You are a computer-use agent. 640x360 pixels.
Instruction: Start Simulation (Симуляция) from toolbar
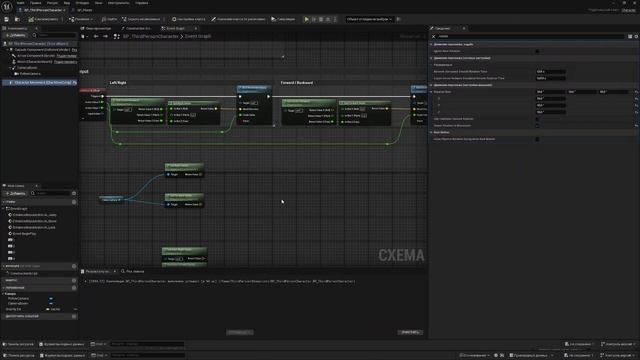click(x=283, y=19)
